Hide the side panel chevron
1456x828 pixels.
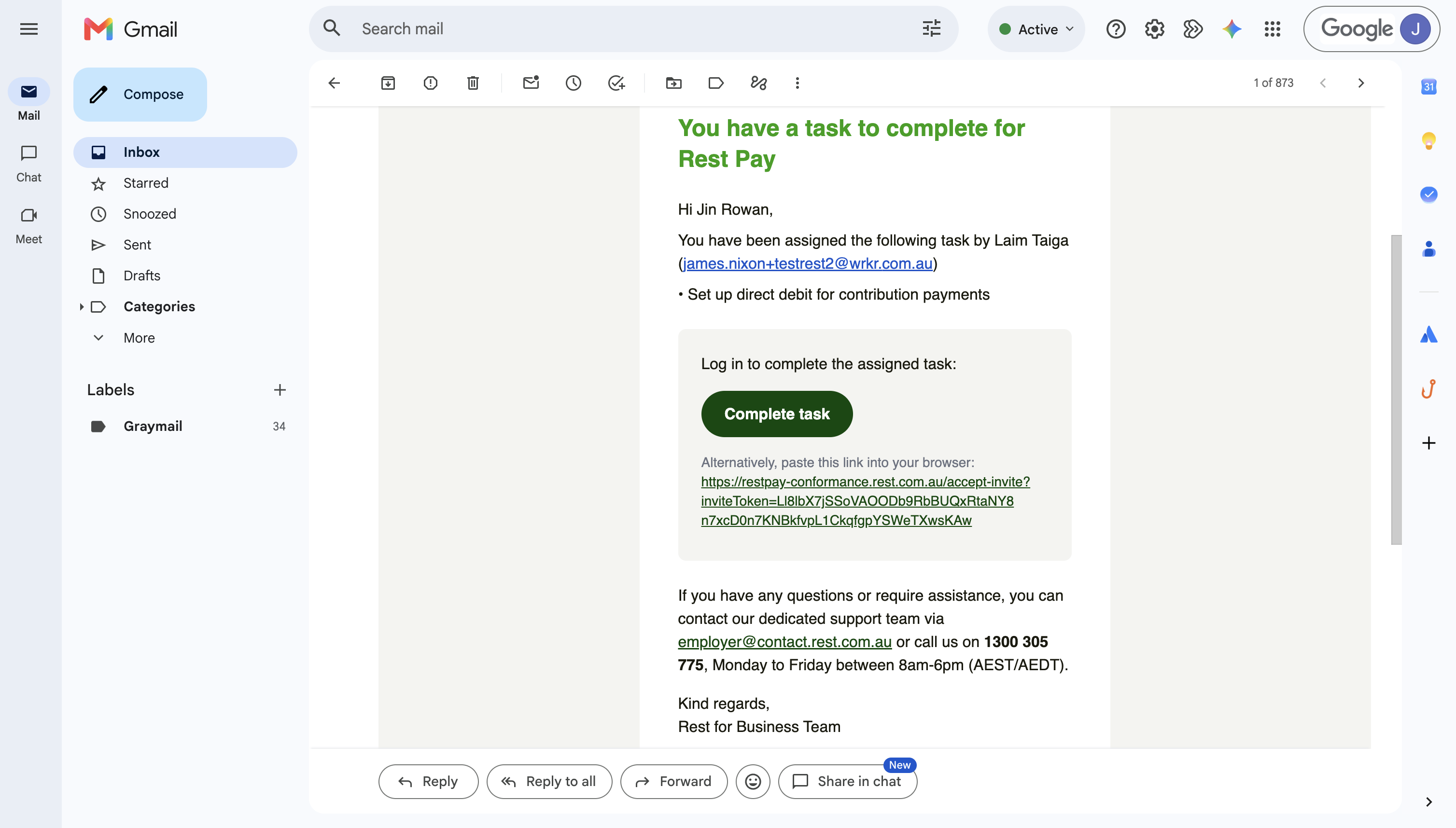pos(1428,802)
